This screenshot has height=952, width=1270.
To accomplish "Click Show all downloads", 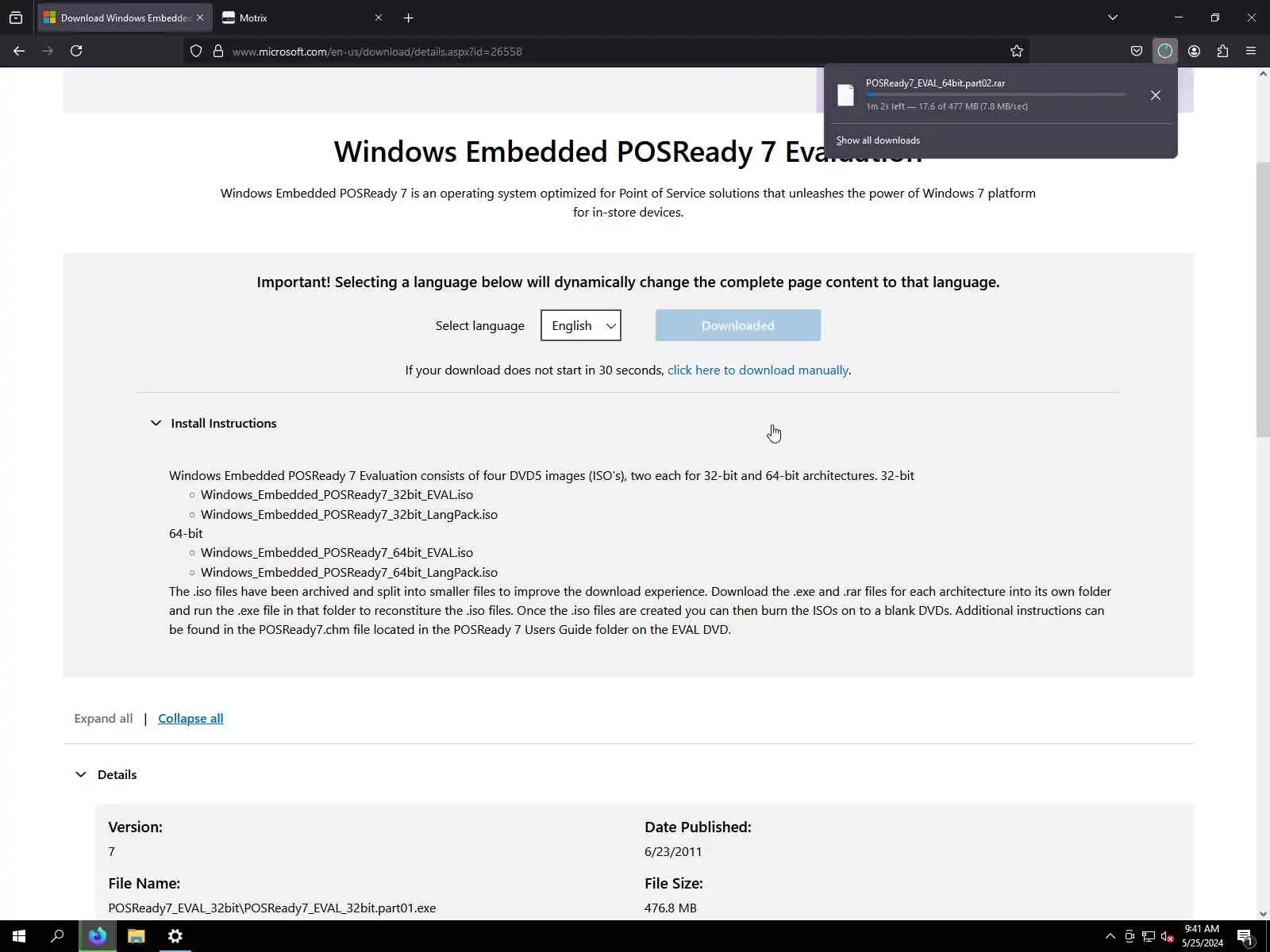I will pyautogui.click(x=878, y=140).
